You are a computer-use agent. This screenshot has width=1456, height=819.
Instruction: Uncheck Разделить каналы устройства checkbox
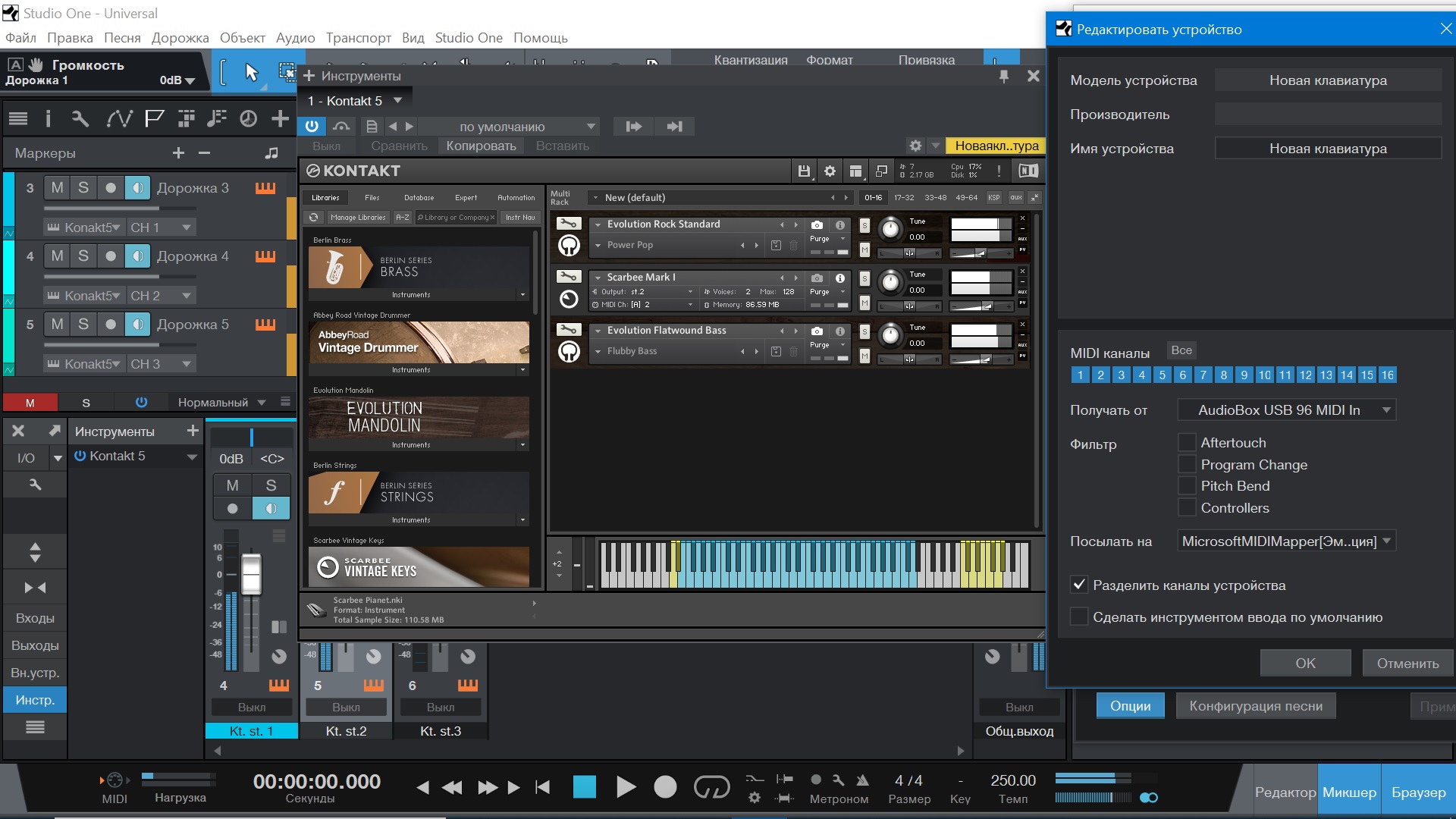(1079, 585)
